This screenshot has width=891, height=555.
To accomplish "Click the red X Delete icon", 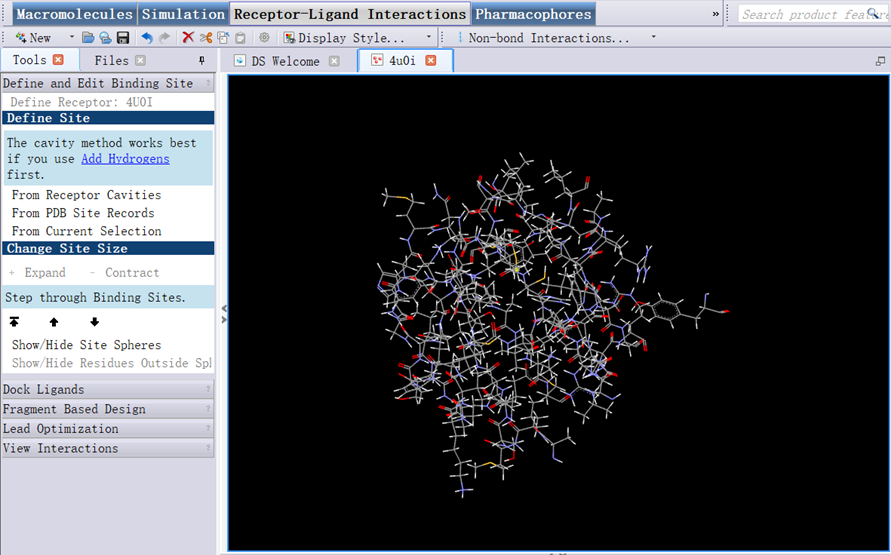I will (188, 38).
